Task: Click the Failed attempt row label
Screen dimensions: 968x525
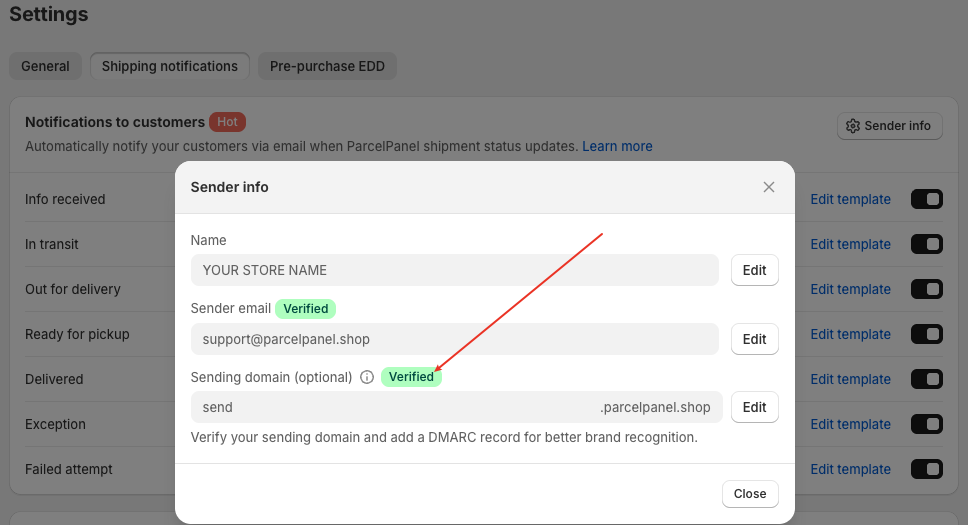Action: (x=69, y=469)
